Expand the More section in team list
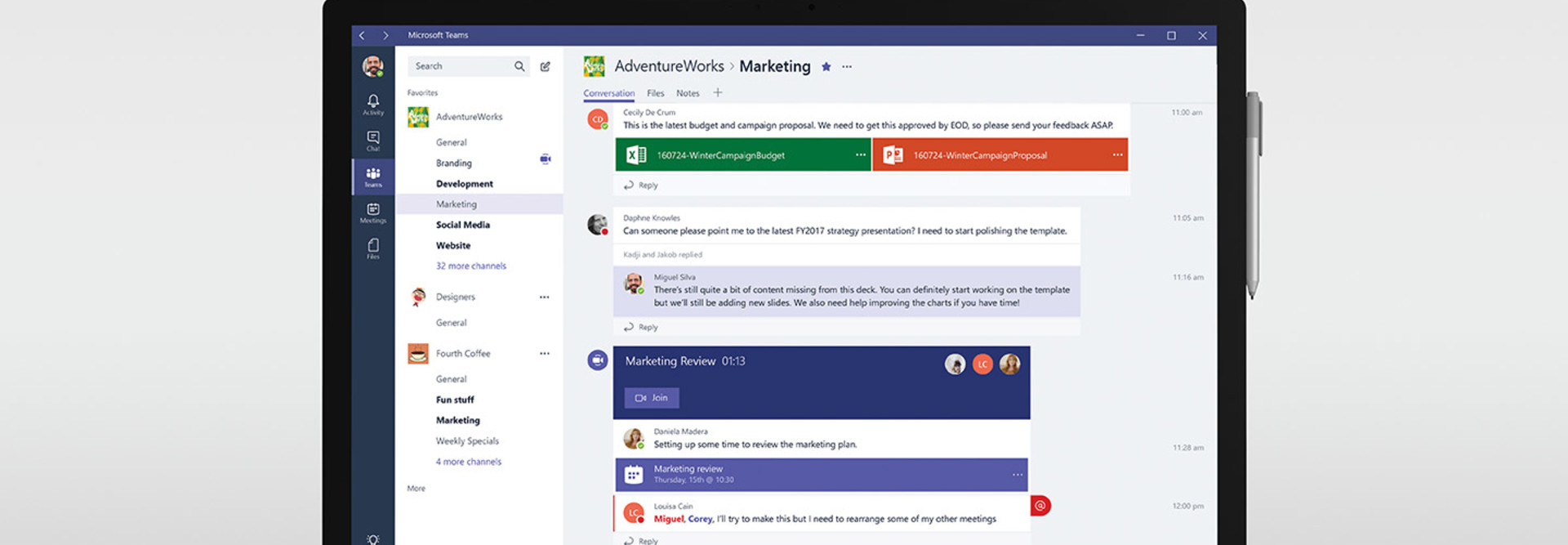This screenshot has height=545, width=1568. [416, 489]
